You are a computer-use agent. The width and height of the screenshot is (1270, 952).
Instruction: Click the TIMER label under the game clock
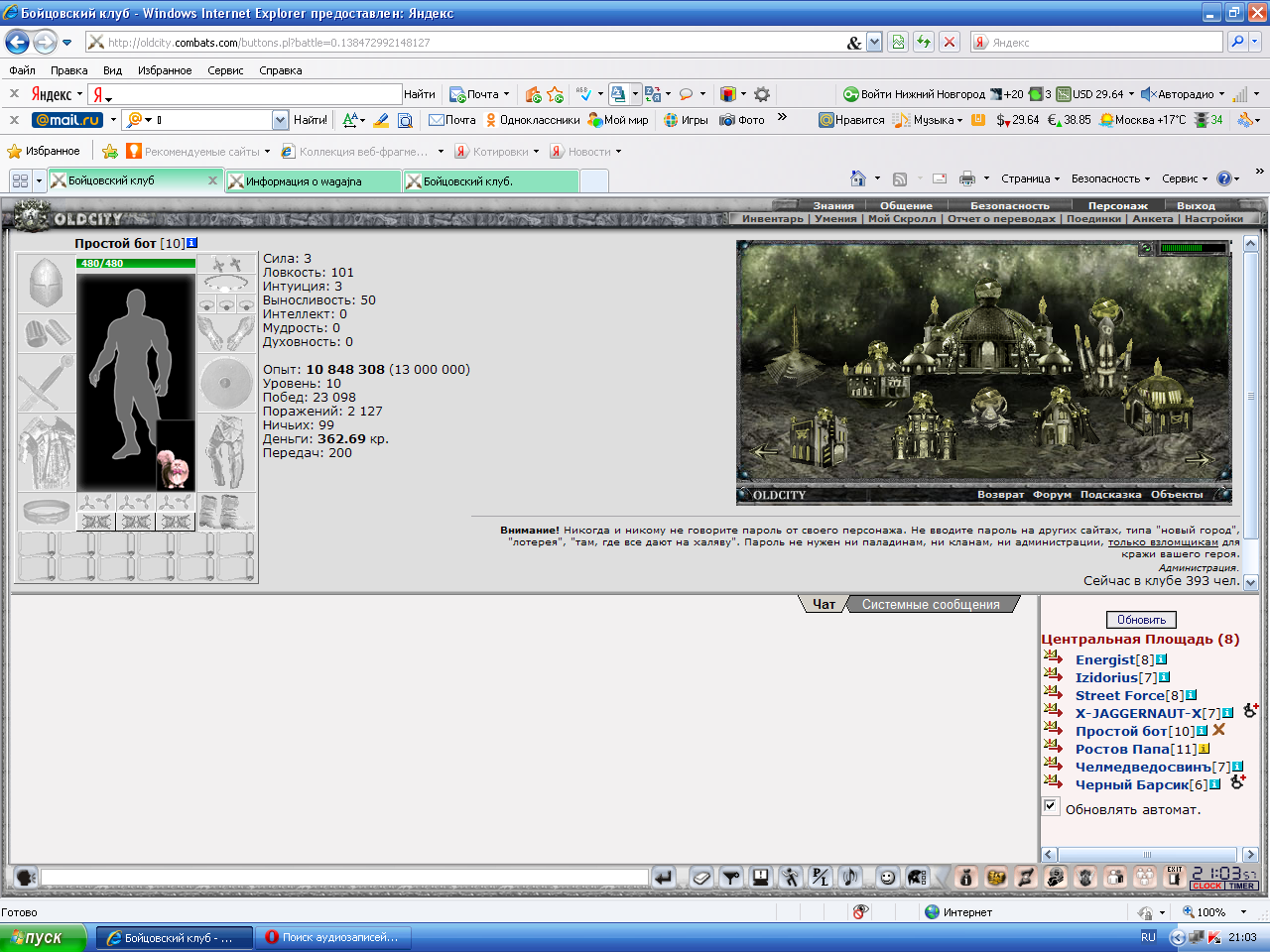point(1242,886)
